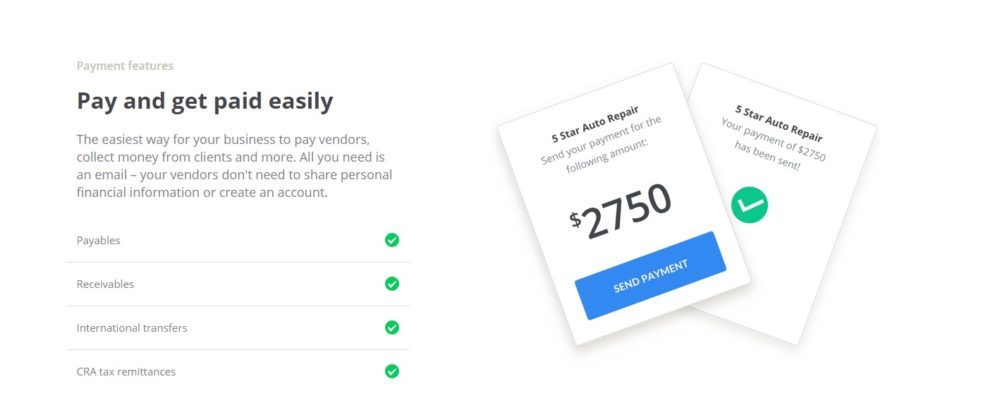Click the 'Pay and get paid easily' heading

pyautogui.click(x=205, y=101)
